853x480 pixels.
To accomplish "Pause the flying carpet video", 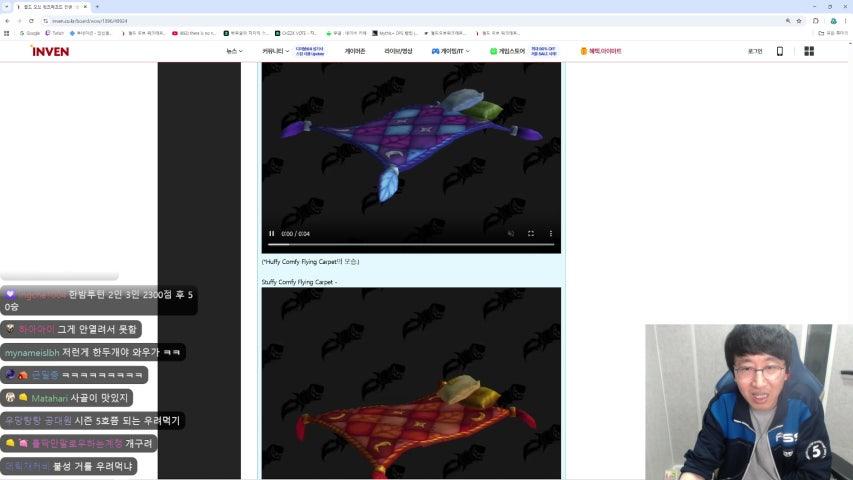I will [x=271, y=233].
